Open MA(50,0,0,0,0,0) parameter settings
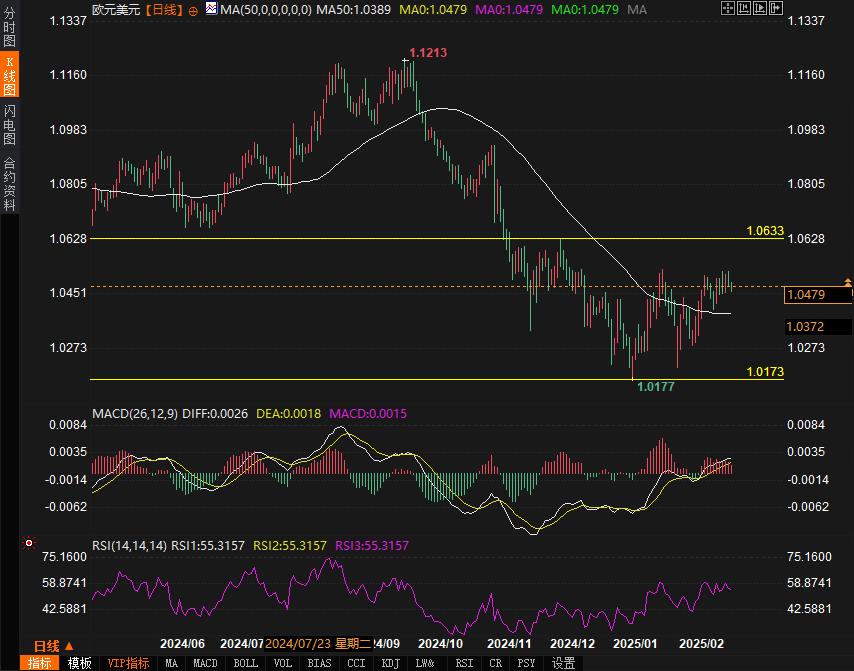The height and width of the screenshot is (671, 854). (265, 9)
